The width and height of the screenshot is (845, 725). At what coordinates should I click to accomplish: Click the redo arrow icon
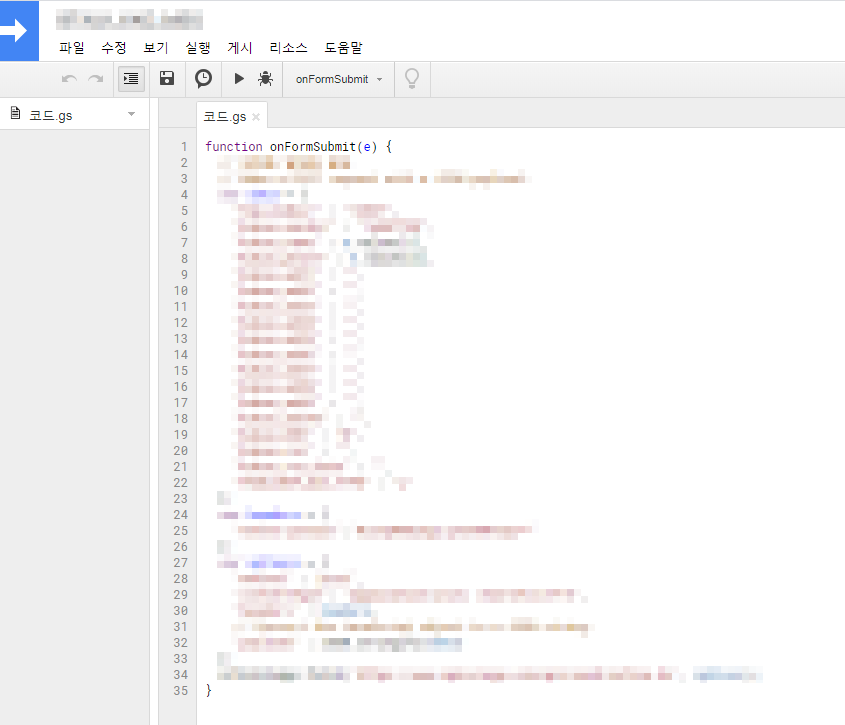(96, 79)
